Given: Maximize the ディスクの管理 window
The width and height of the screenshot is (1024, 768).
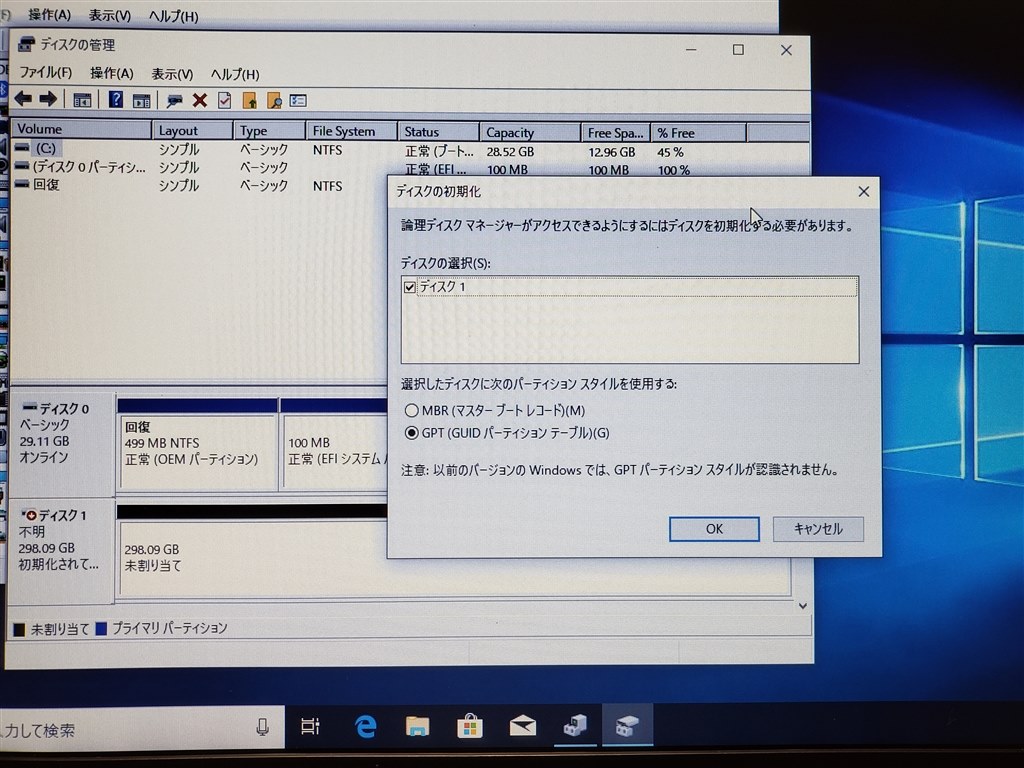Looking at the screenshot, I should click(x=738, y=50).
